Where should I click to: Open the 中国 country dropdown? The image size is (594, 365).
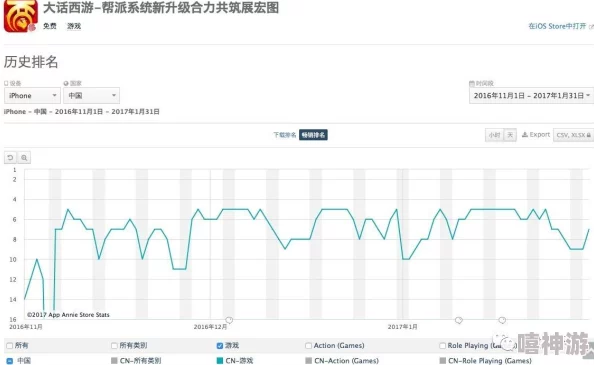[91, 95]
